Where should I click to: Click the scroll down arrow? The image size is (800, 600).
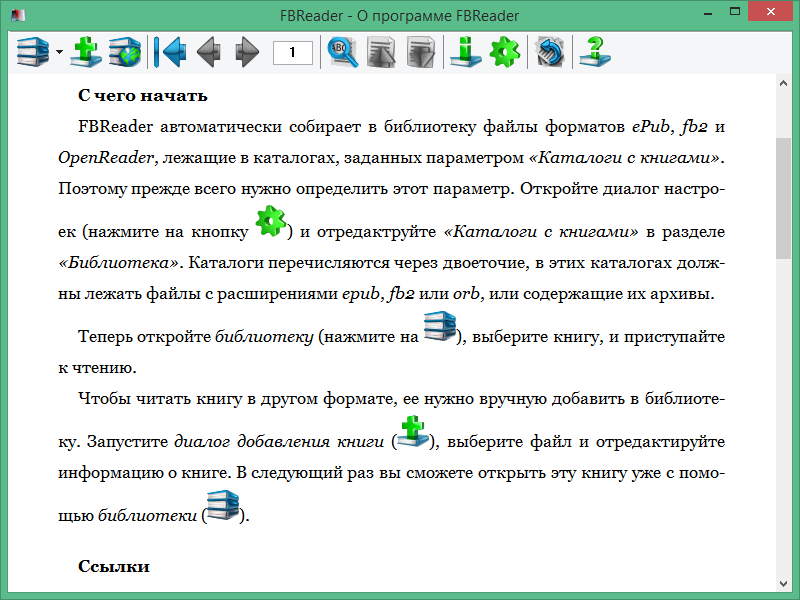click(x=783, y=583)
